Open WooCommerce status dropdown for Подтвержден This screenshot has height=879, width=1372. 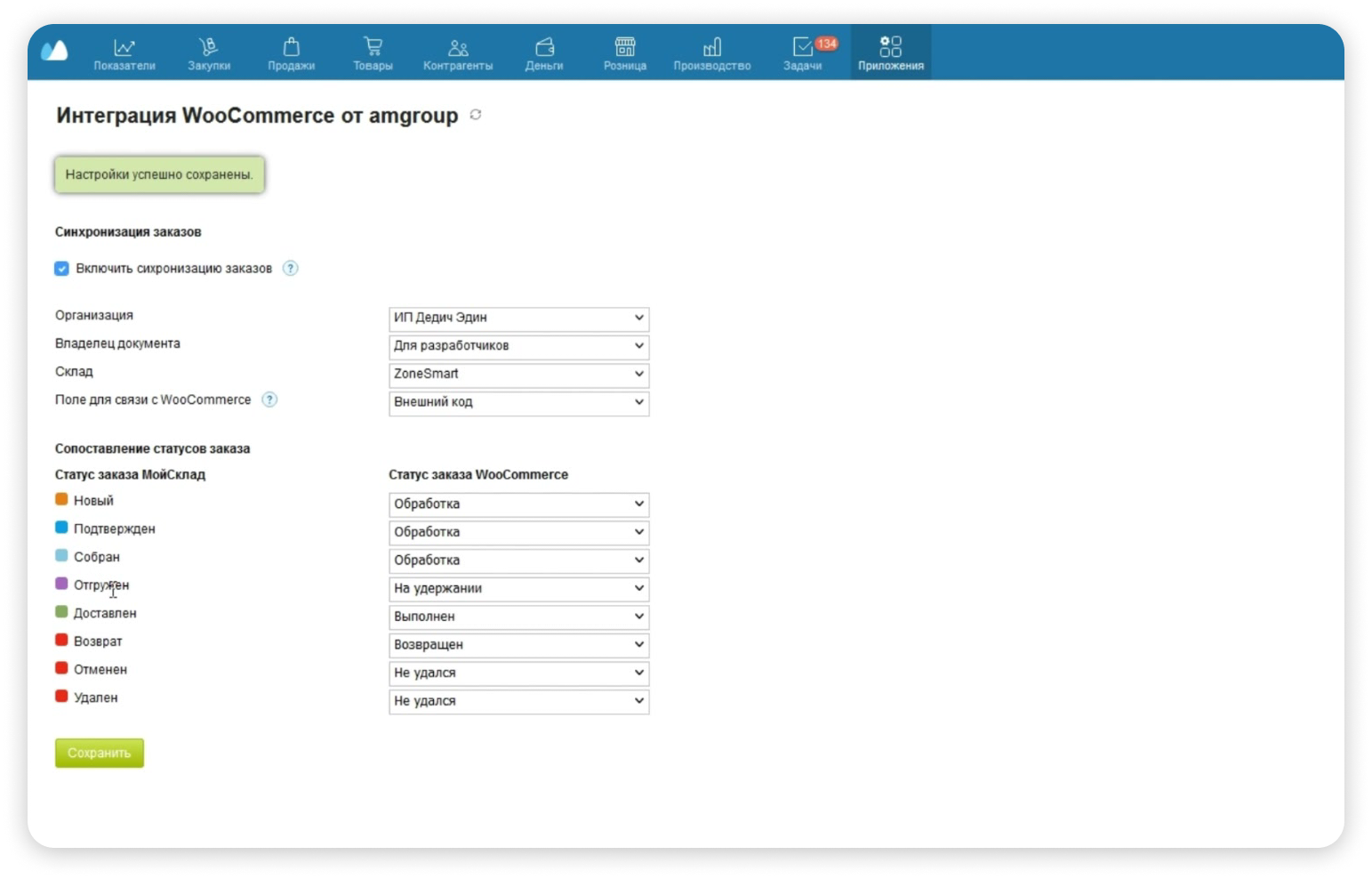(519, 533)
